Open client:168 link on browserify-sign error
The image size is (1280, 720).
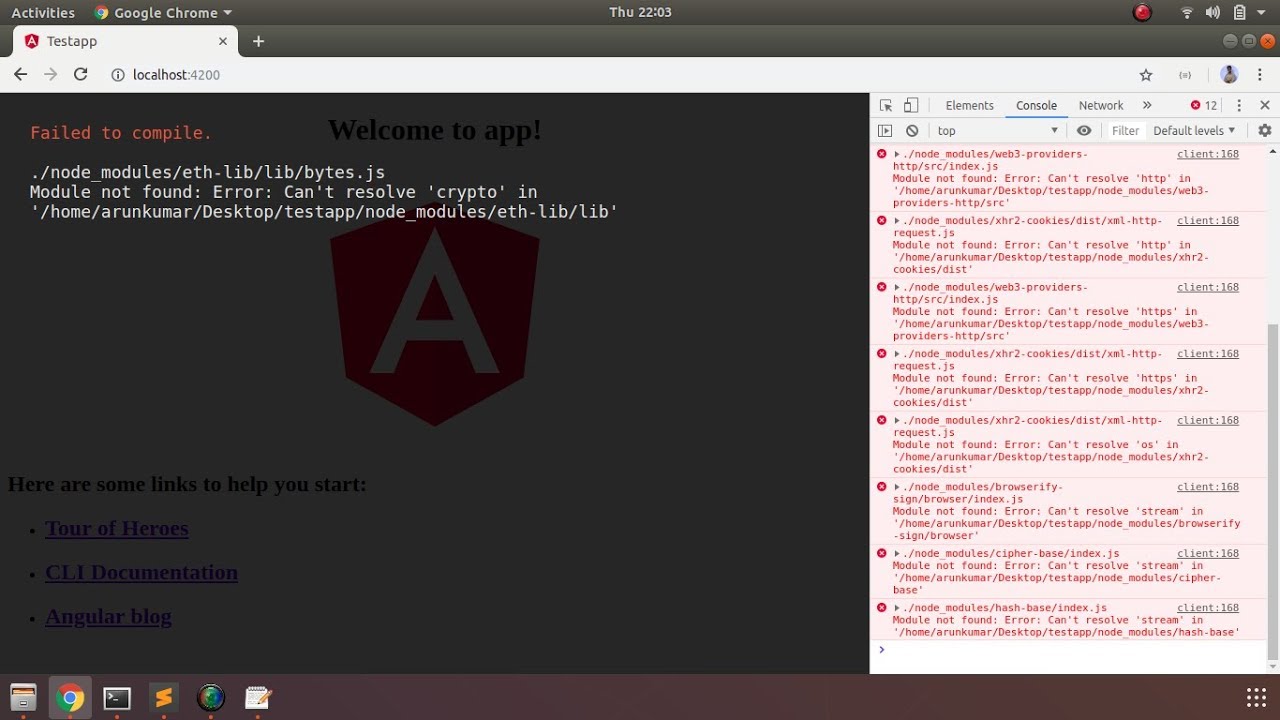tap(1207, 487)
